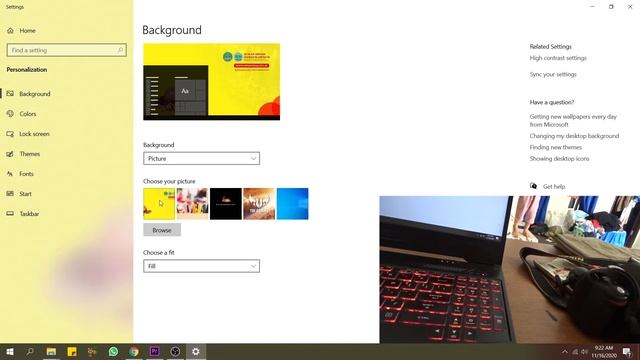Open Sync your settings link

click(x=553, y=74)
